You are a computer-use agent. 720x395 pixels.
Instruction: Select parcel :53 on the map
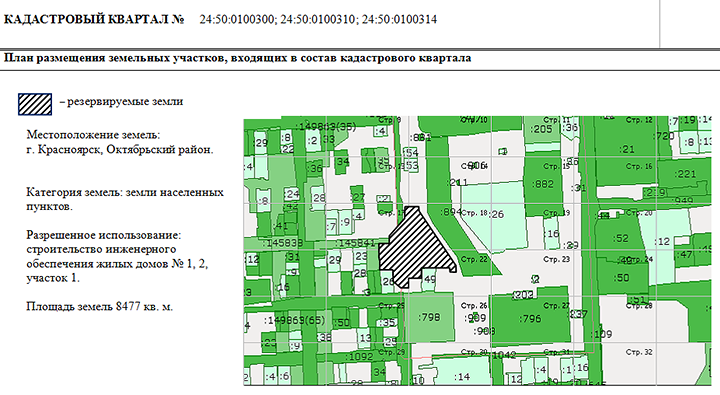[x=411, y=165]
